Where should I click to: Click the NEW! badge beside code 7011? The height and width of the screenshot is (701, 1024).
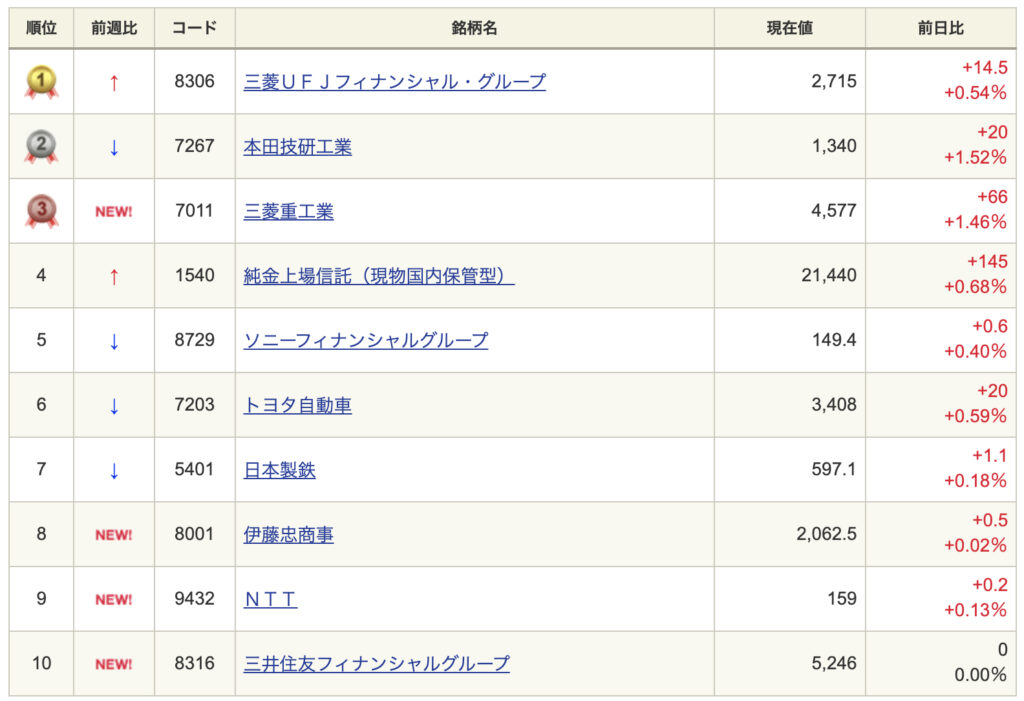click(x=114, y=212)
